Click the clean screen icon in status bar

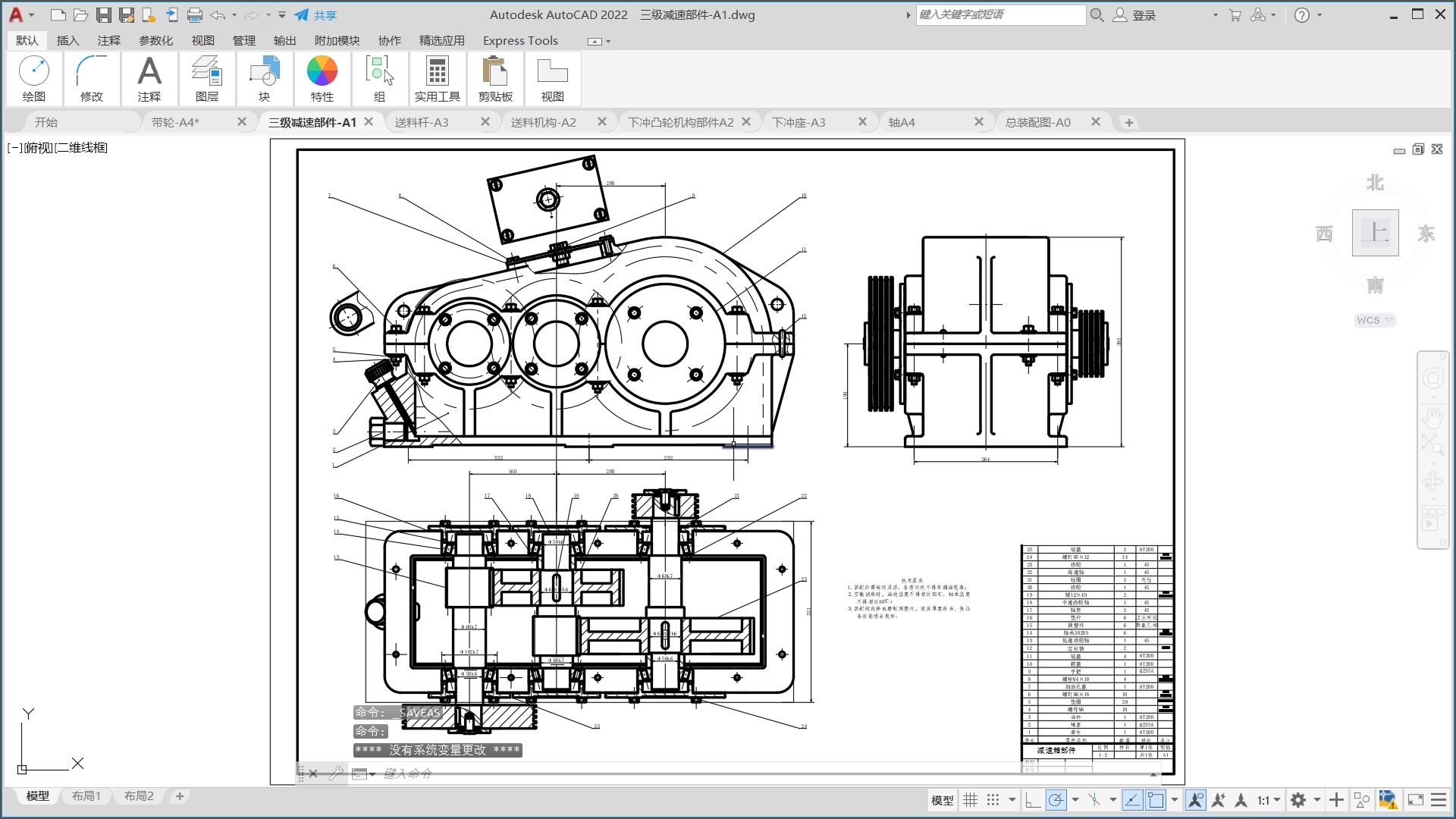(x=1415, y=800)
